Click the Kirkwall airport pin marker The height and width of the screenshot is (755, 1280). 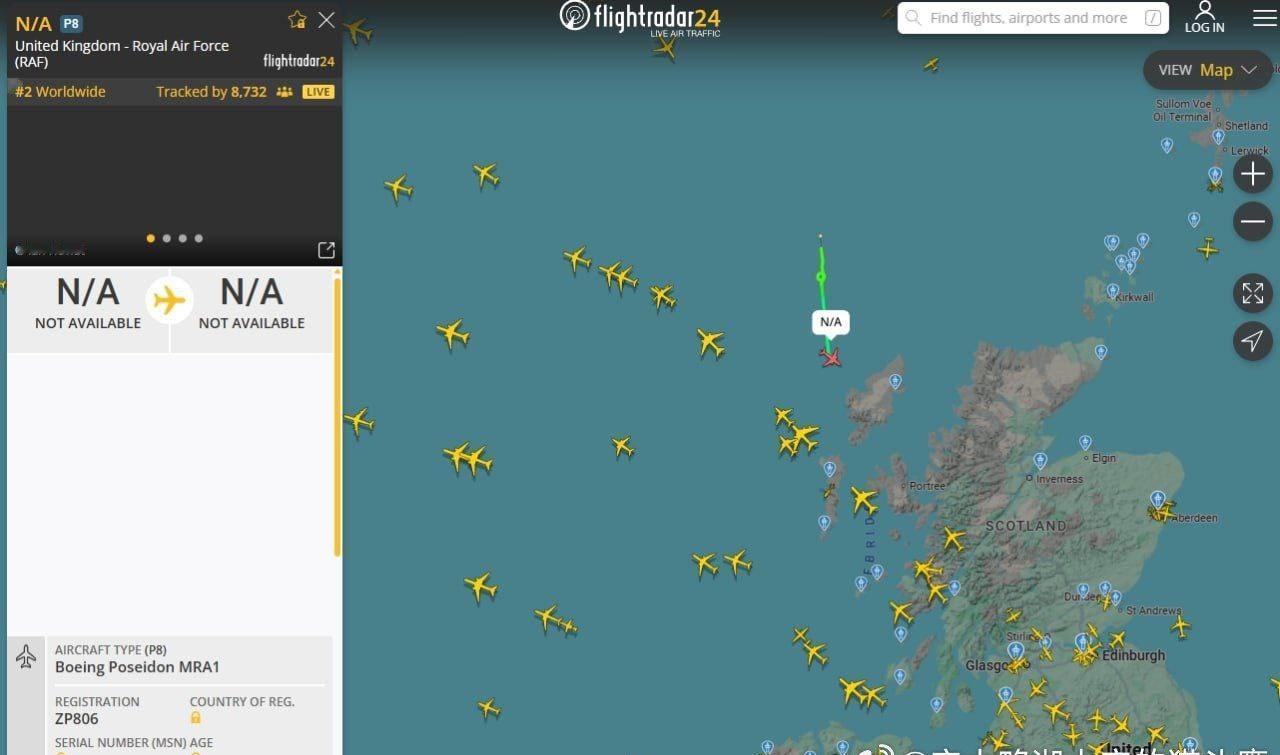1113,290
